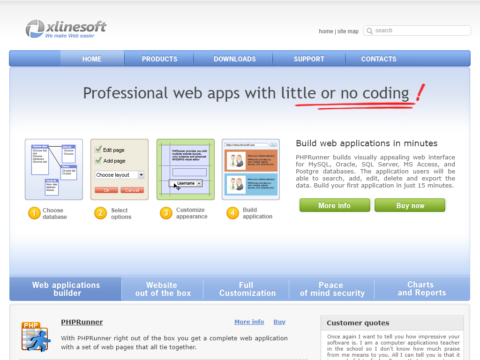The height and width of the screenshot is (360, 480).
Task: Open the Select options thumbnail
Action: tap(119, 169)
